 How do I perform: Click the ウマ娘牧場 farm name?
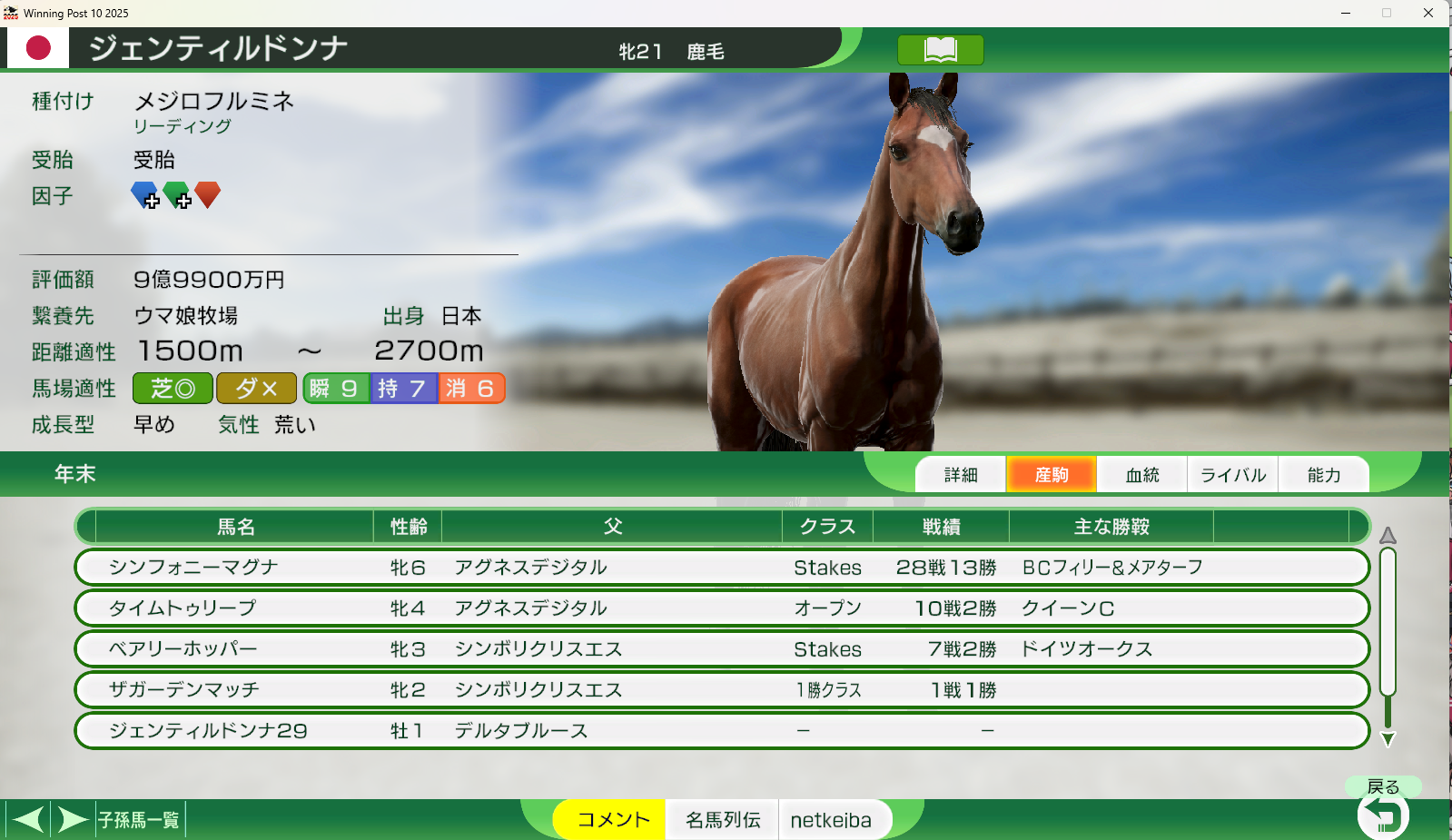pos(186,316)
